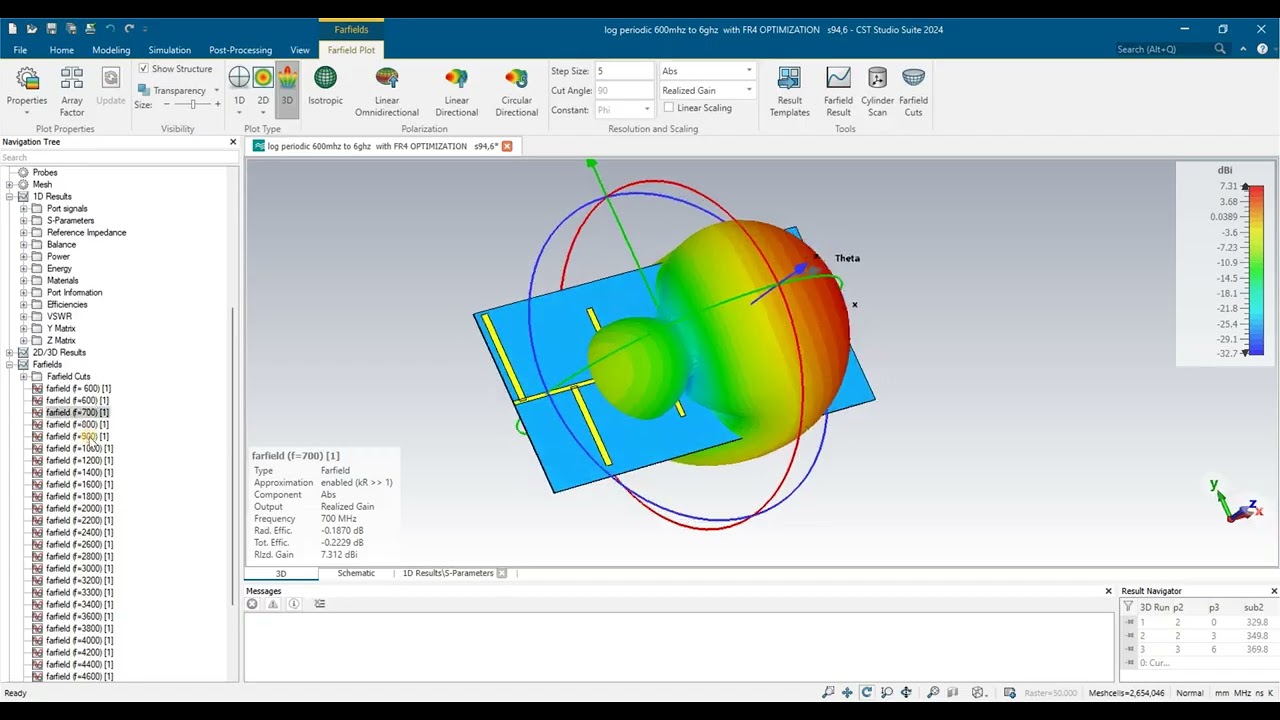Image resolution: width=1280 pixels, height=720 pixels.
Task: Click the help question mark icon
Action: click(x=1262, y=49)
